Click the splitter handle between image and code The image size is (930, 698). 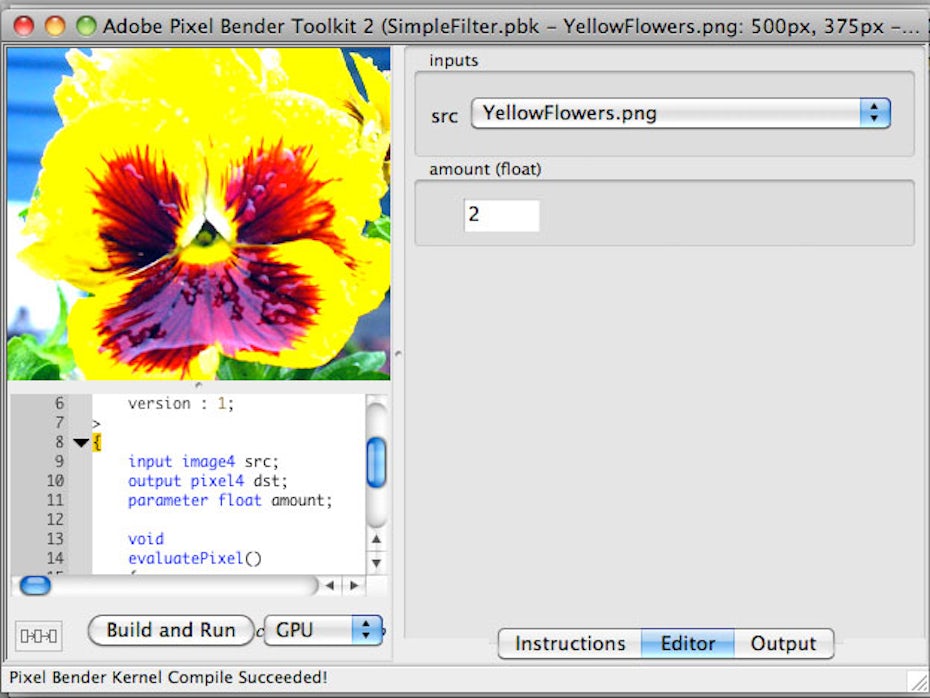(x=198, y=385)
